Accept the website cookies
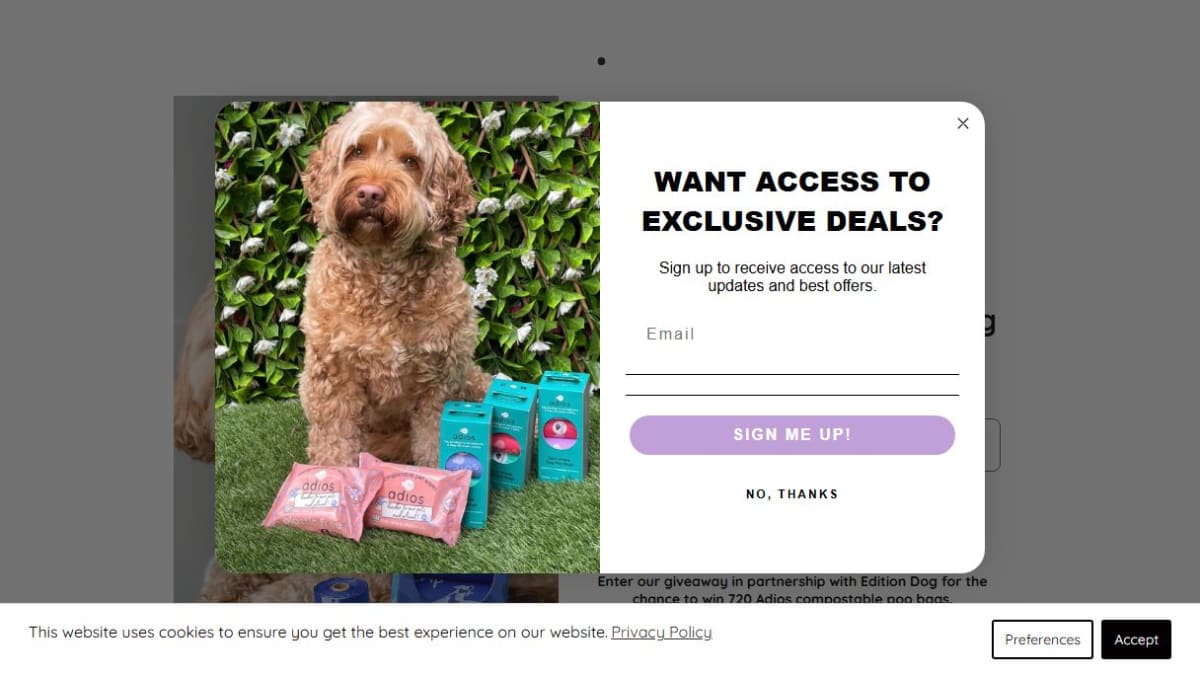 tap(1136, 640)
